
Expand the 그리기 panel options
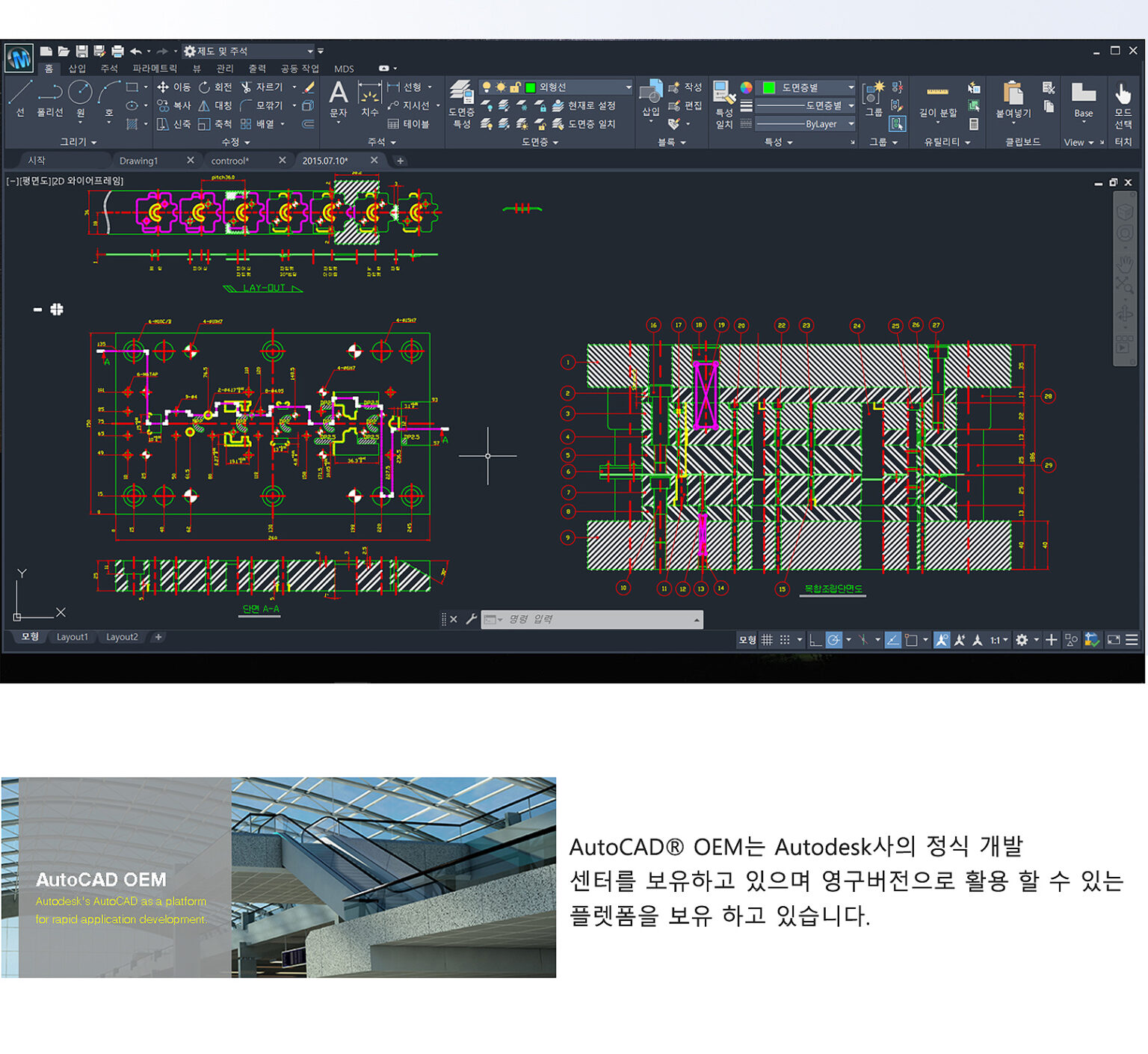82,141
